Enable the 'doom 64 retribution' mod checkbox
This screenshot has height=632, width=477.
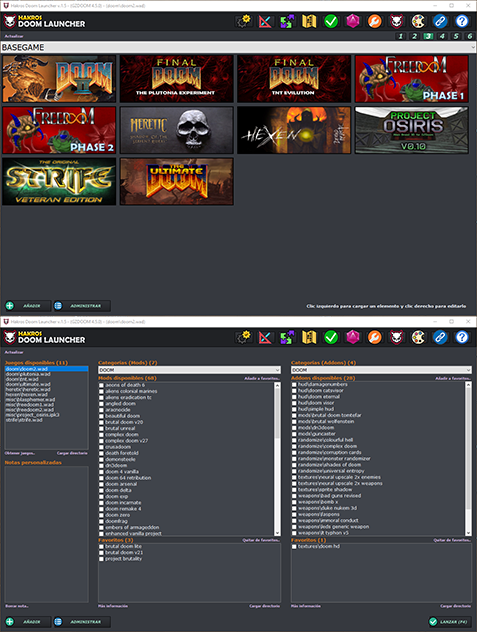(x=101, y=478)
